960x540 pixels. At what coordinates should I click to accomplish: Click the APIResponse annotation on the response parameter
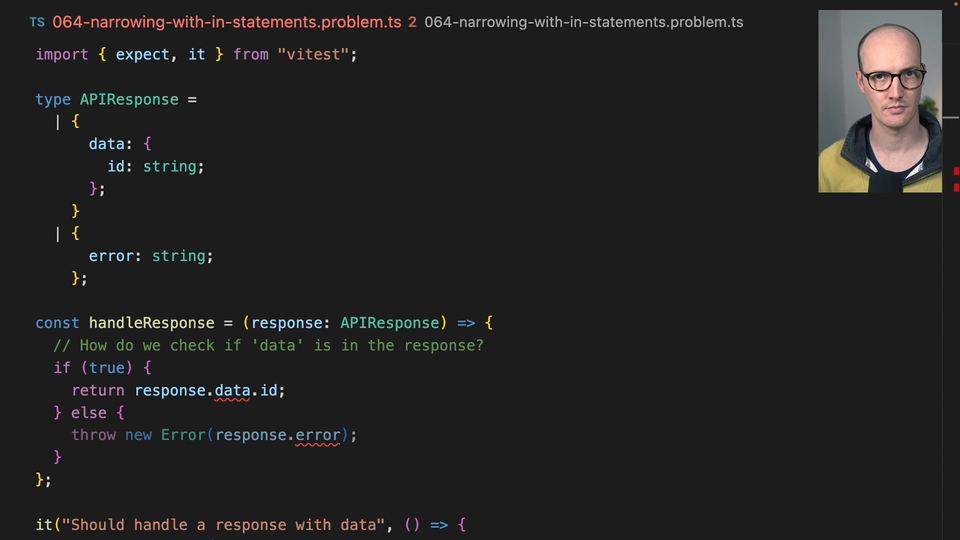tap(389, 323)
